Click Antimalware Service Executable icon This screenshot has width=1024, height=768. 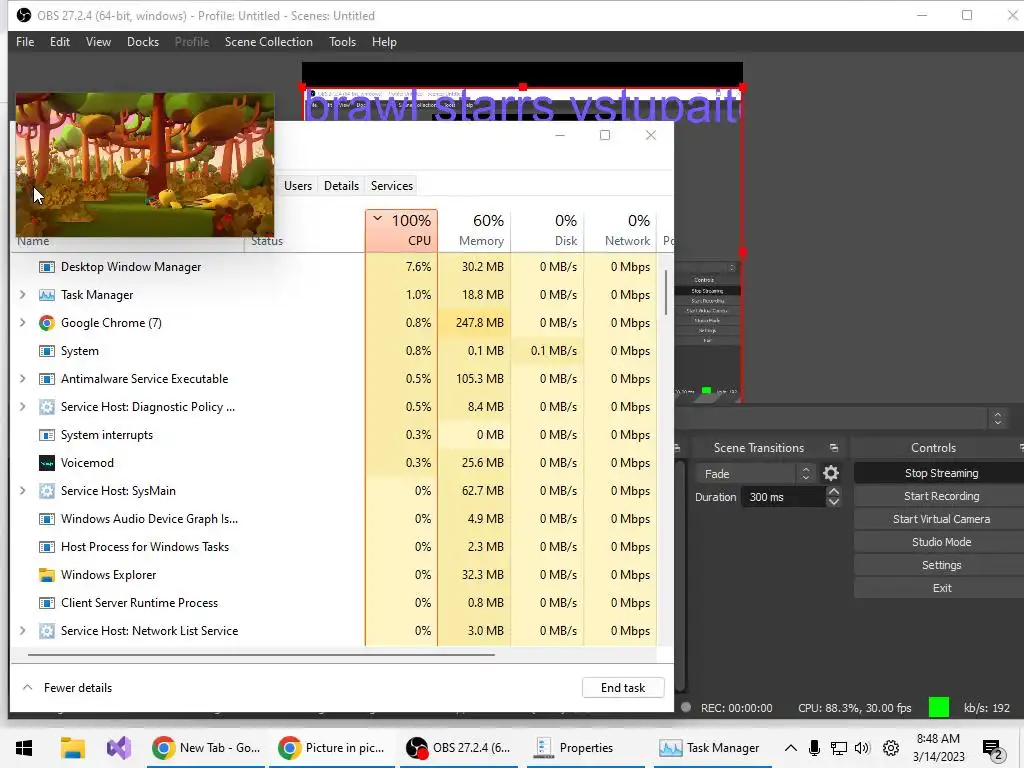[46, 379]
